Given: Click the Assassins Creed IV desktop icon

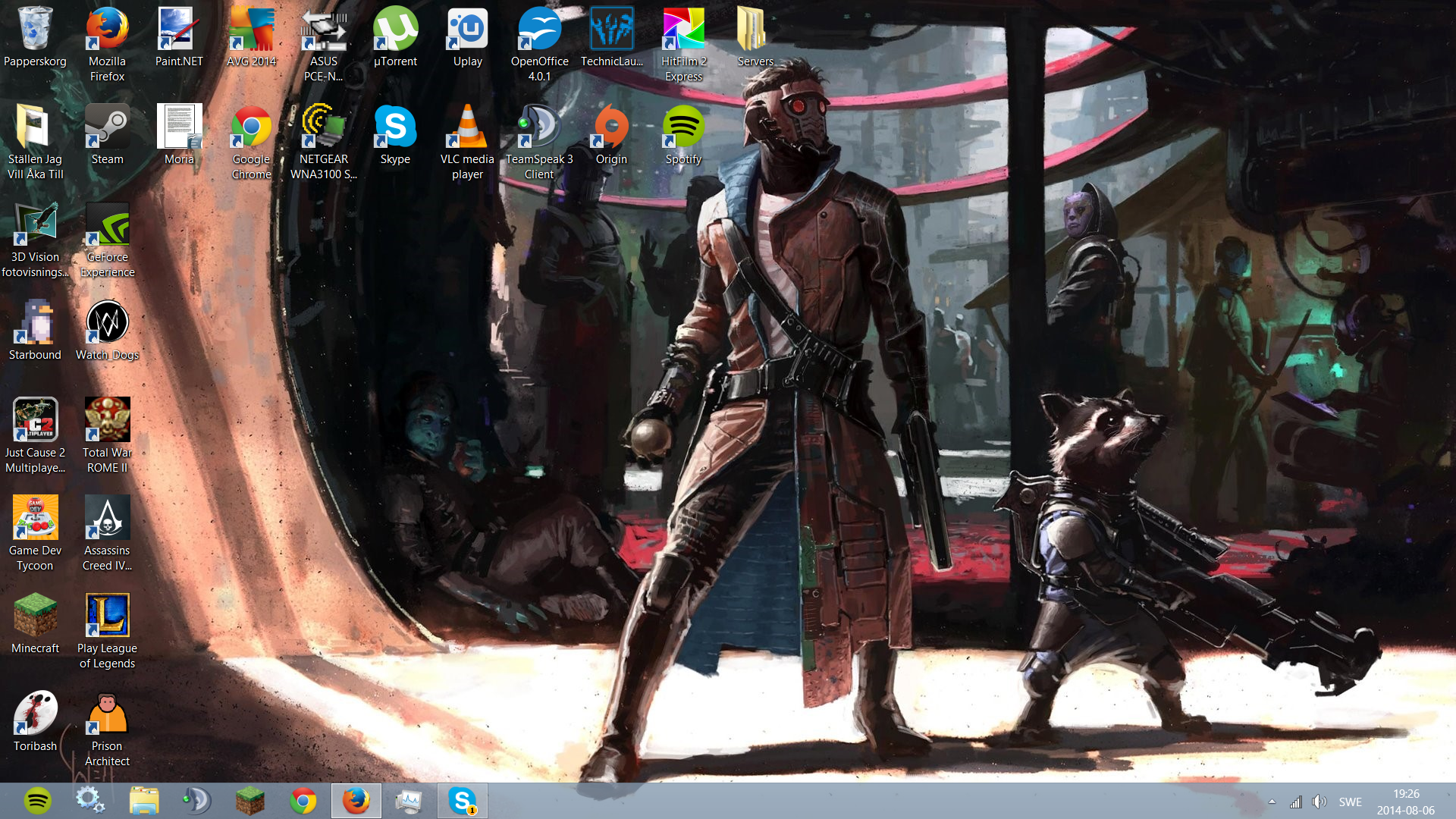Looking at the screenshot, I should 107,533.
